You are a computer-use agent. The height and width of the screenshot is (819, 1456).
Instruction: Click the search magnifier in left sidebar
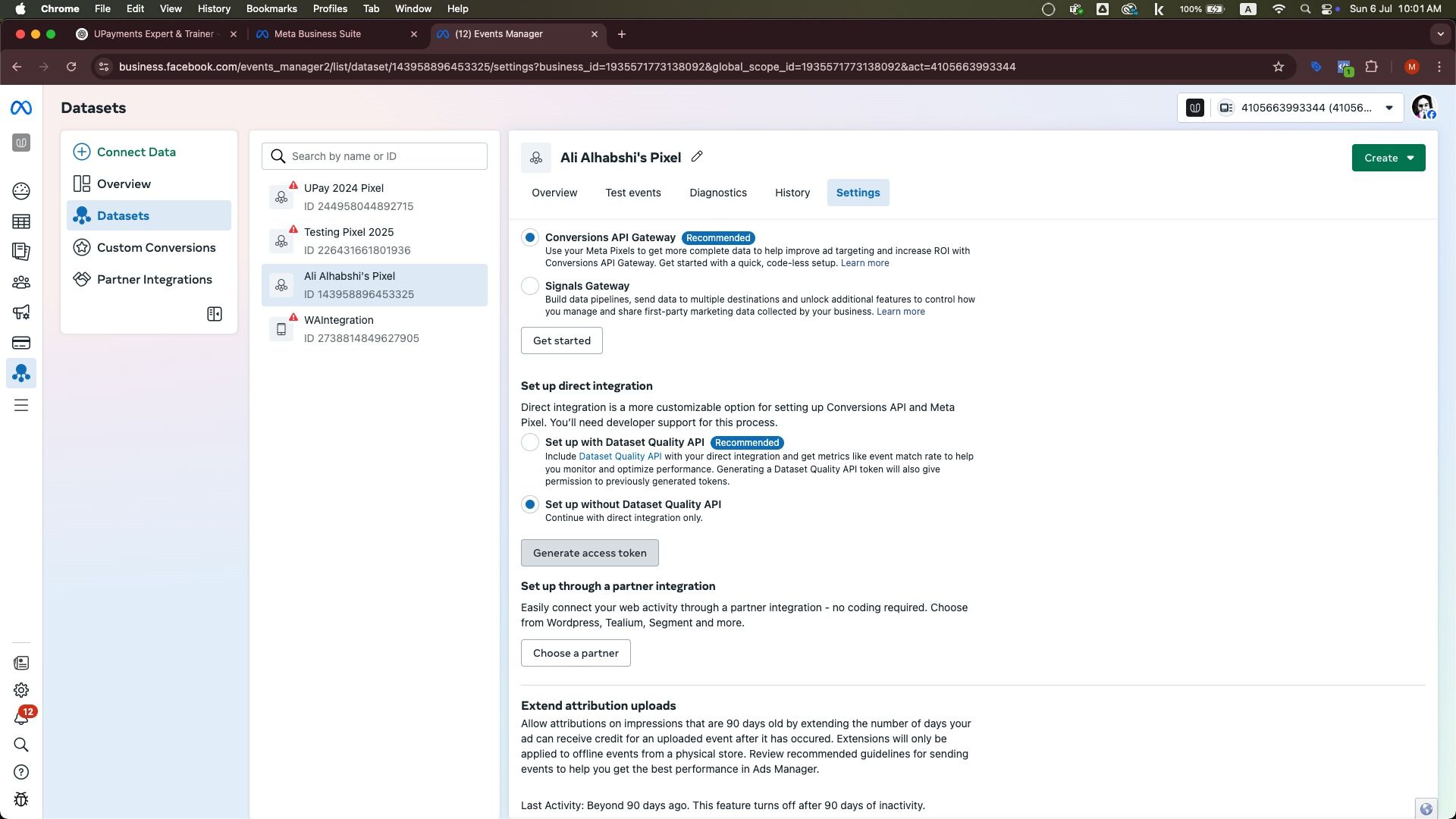click(21, 745)
